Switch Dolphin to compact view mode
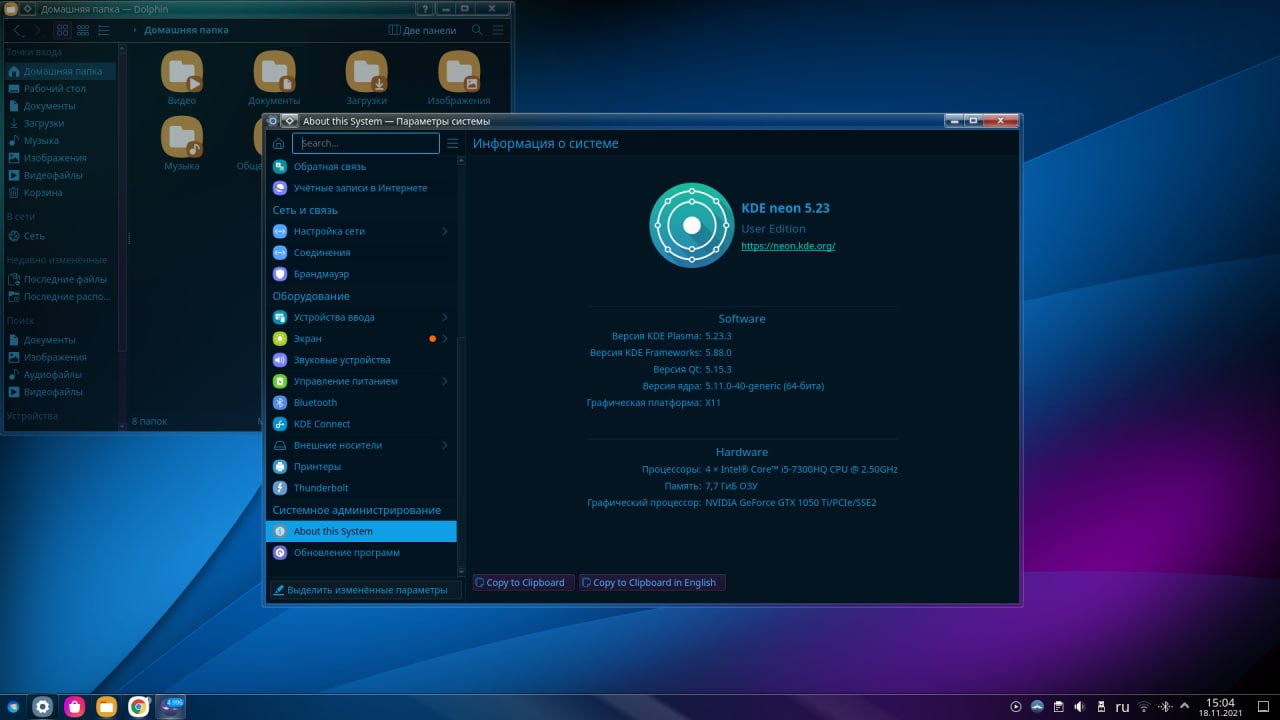The height and width of the screenshot is (720, 1280). 82,30
